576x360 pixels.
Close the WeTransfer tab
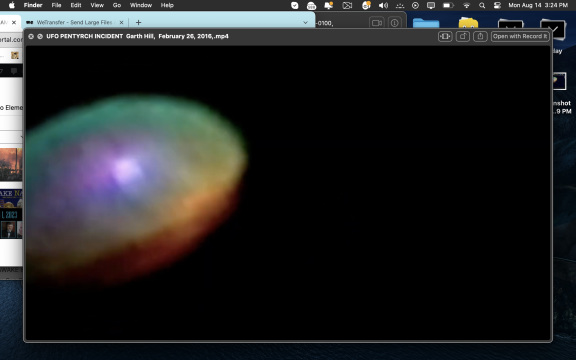121,22
